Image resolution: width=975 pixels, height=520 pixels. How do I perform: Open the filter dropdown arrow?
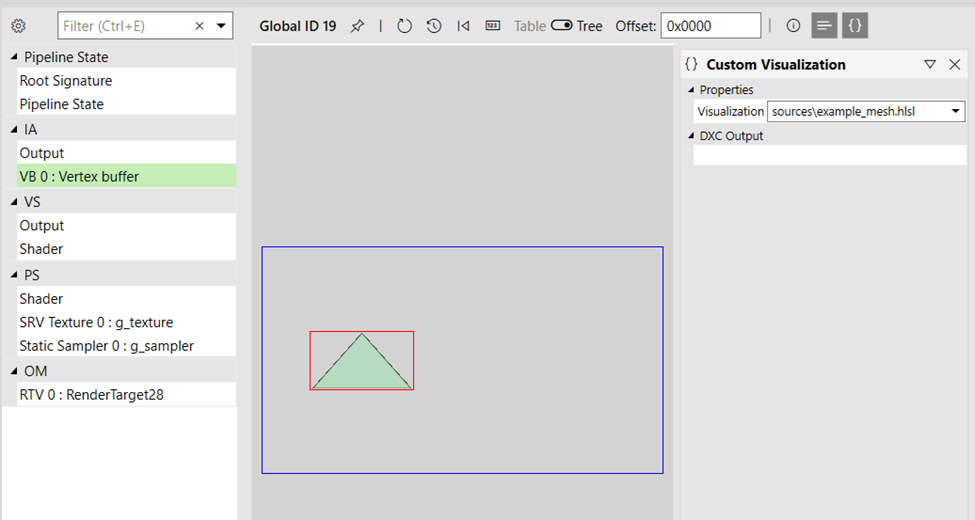point(221,26)
